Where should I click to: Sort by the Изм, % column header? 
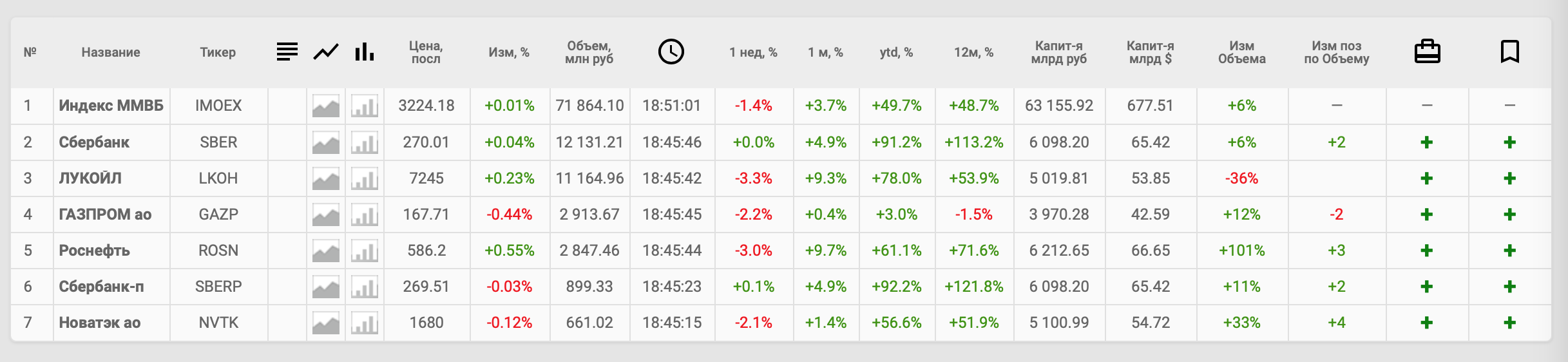[x=509, y=52]
